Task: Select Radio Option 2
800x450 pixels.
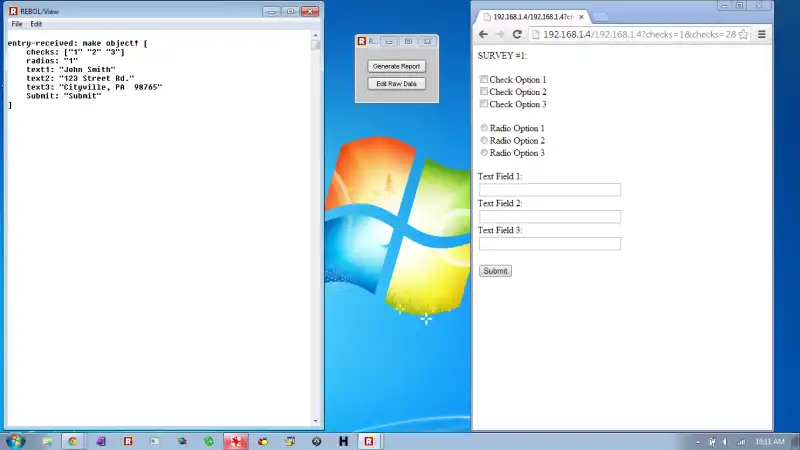Action: 484,140
